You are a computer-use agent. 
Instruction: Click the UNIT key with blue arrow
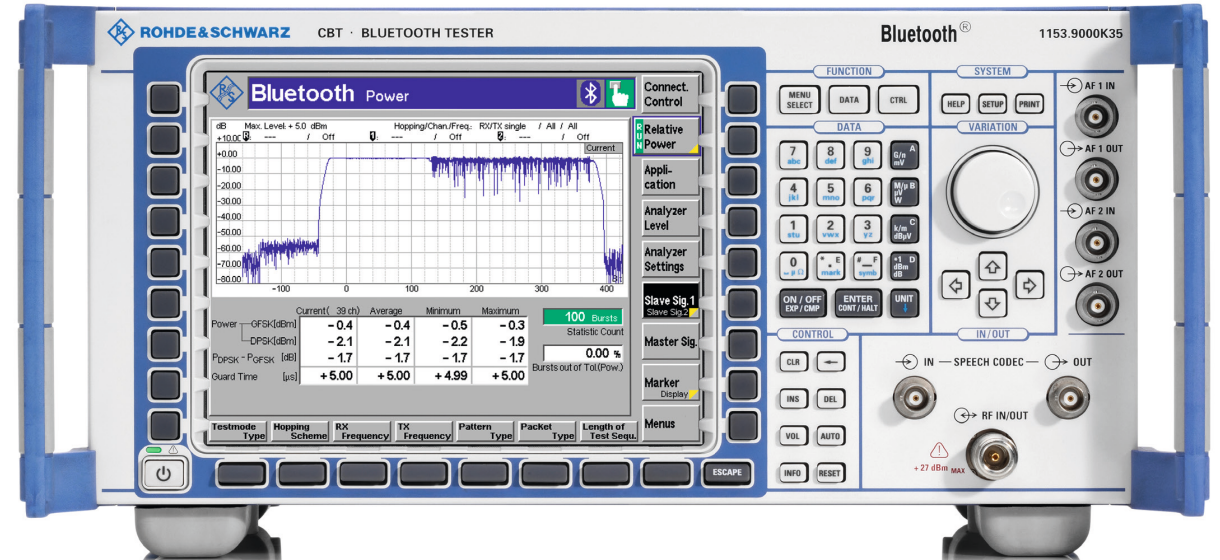(904, 302)
